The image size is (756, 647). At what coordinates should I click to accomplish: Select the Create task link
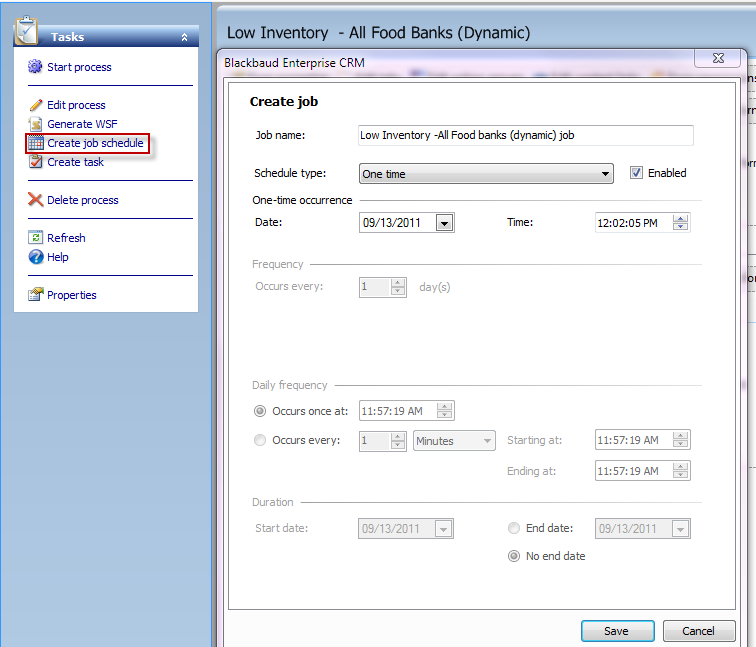tap(75, 162)
